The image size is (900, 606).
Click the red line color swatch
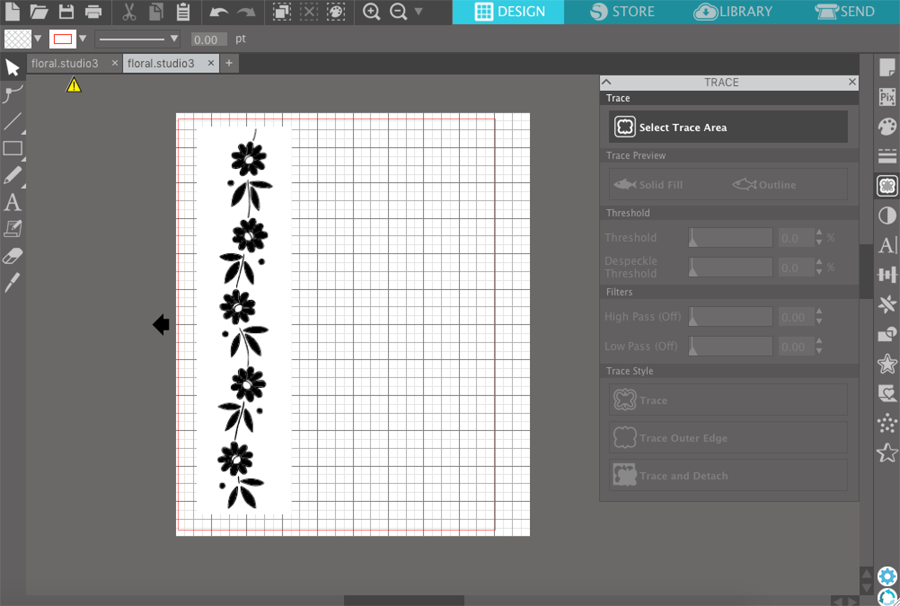(x=63, y=39)
